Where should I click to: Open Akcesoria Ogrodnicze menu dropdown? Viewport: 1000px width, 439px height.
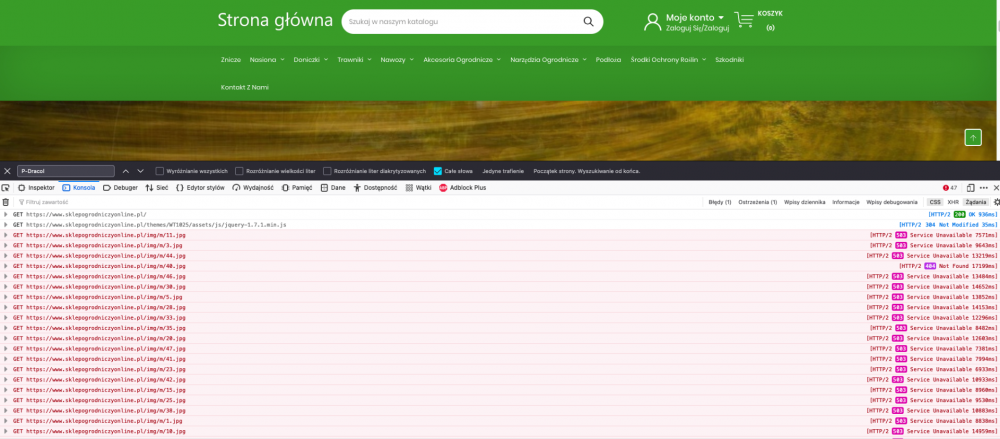click(x=462, y=59)
